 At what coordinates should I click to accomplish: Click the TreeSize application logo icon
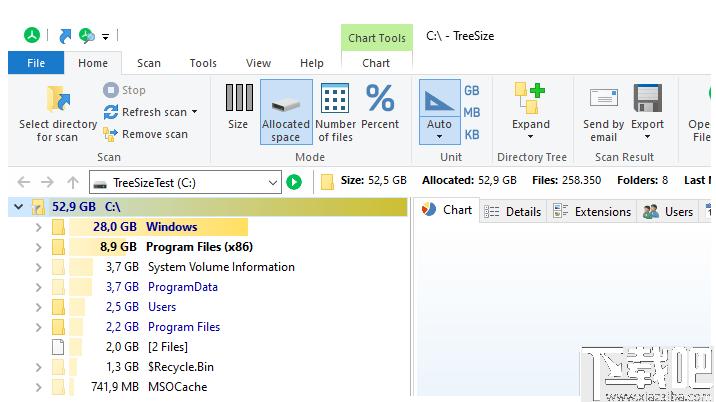tap(32, 35)
